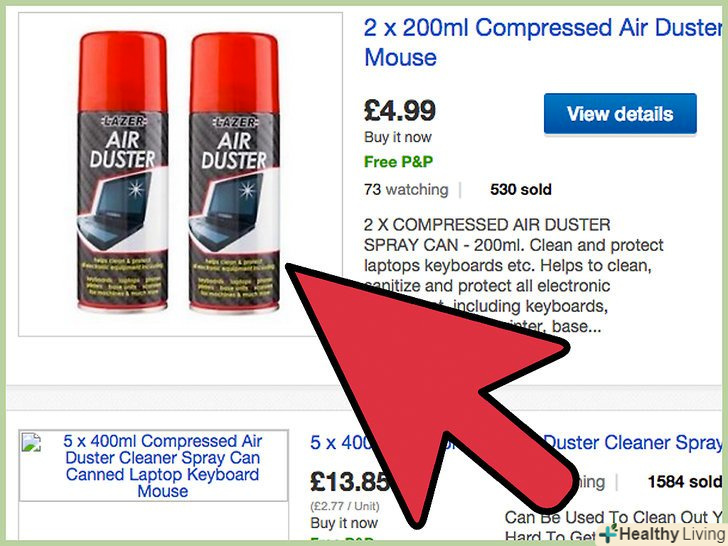
Task: Click the "530 sold" count
Action: (x=520, y=189)
